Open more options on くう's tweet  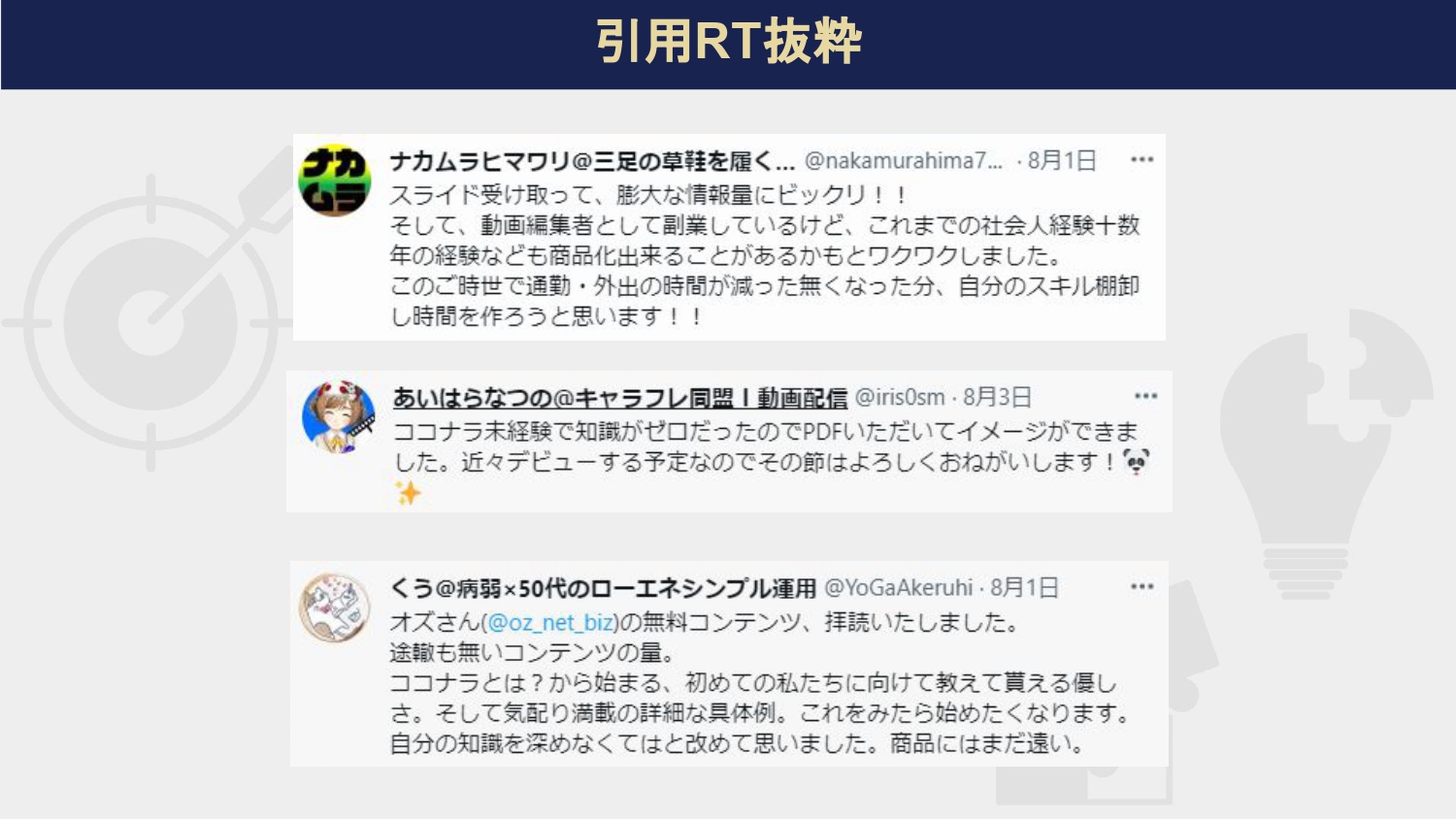tap(1142, 587)
